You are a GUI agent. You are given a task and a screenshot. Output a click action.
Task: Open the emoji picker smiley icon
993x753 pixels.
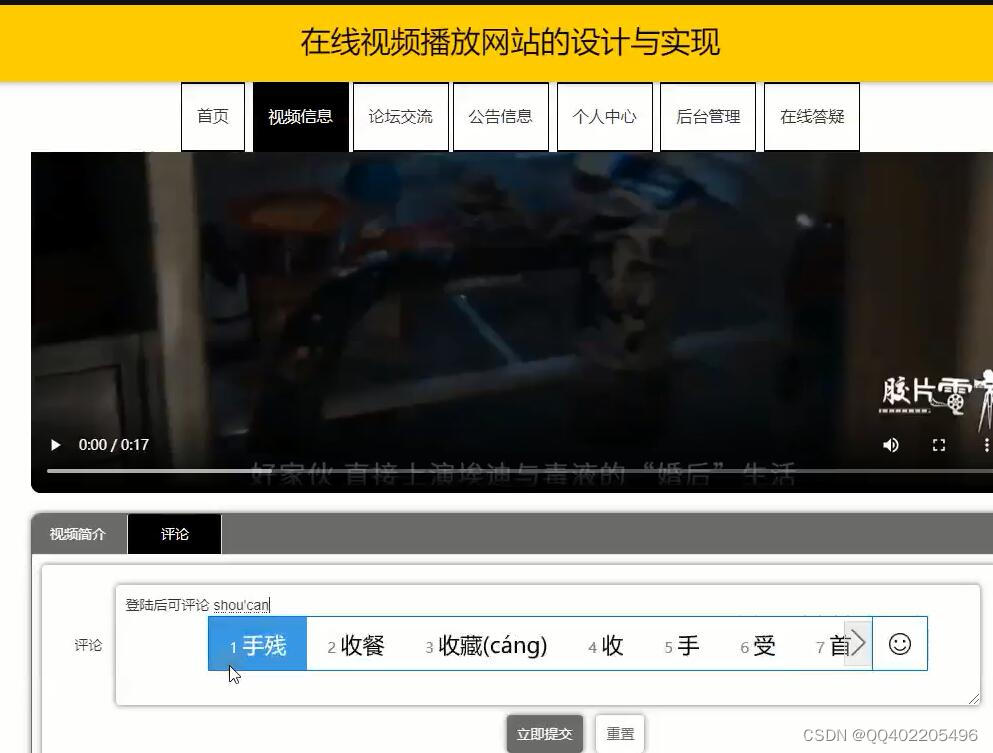[x=899, y=644]
